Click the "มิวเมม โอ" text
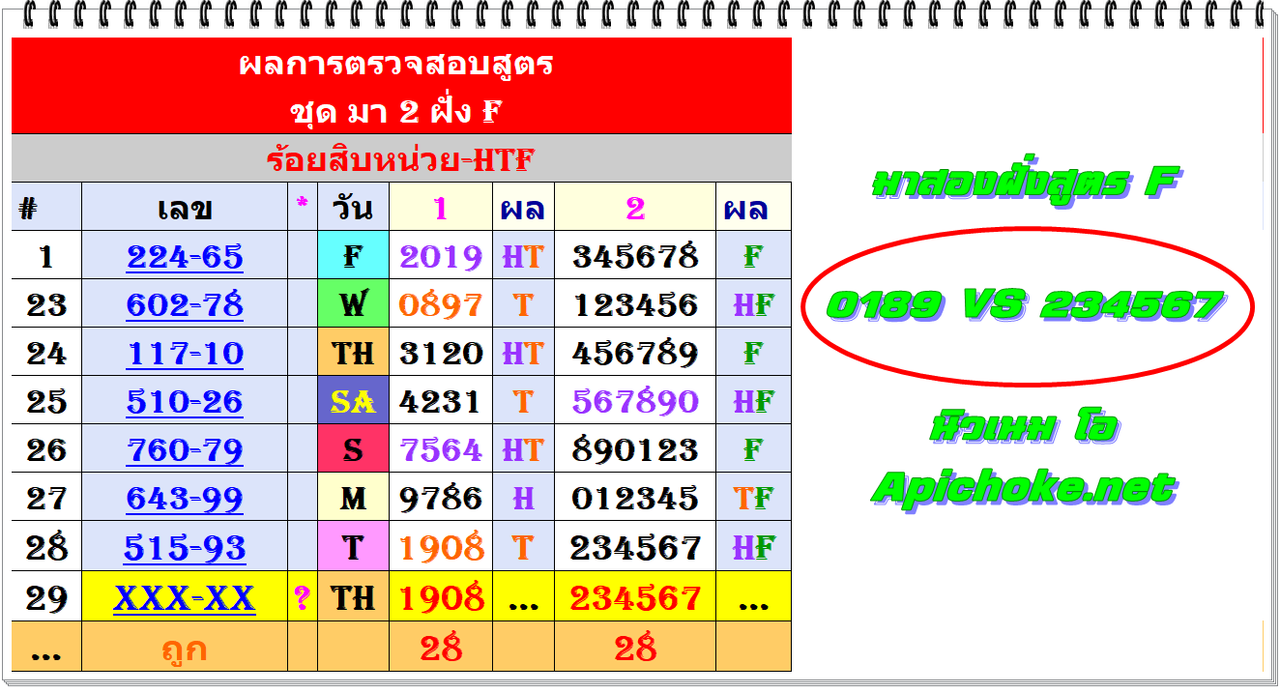This screenshot has height=688, width=1280. coord(1023,428)
